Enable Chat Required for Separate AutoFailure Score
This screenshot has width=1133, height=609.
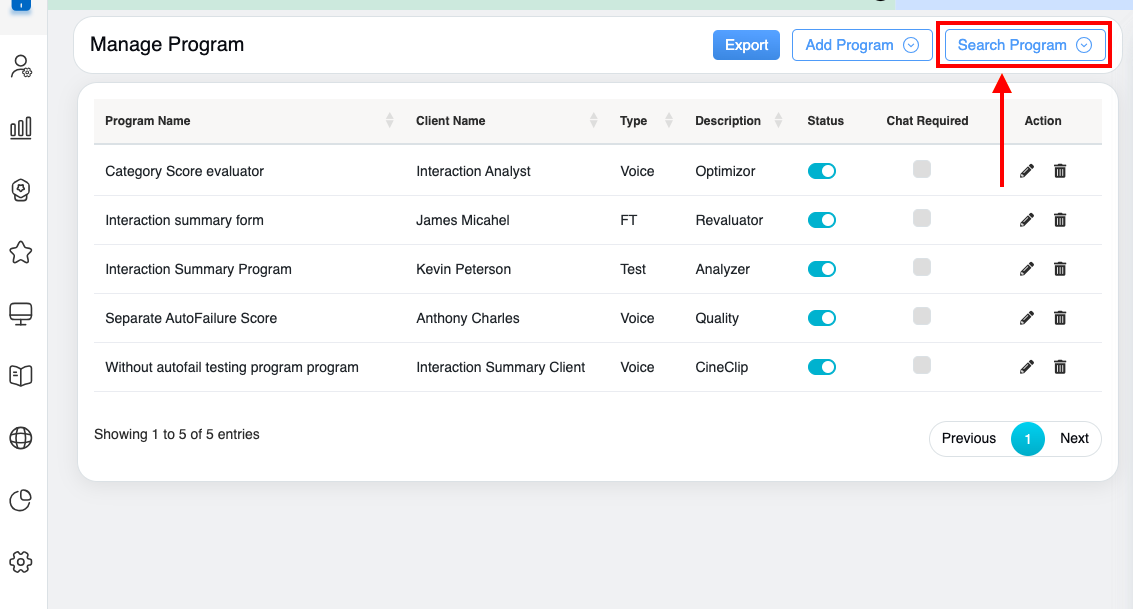click(922, 316)
